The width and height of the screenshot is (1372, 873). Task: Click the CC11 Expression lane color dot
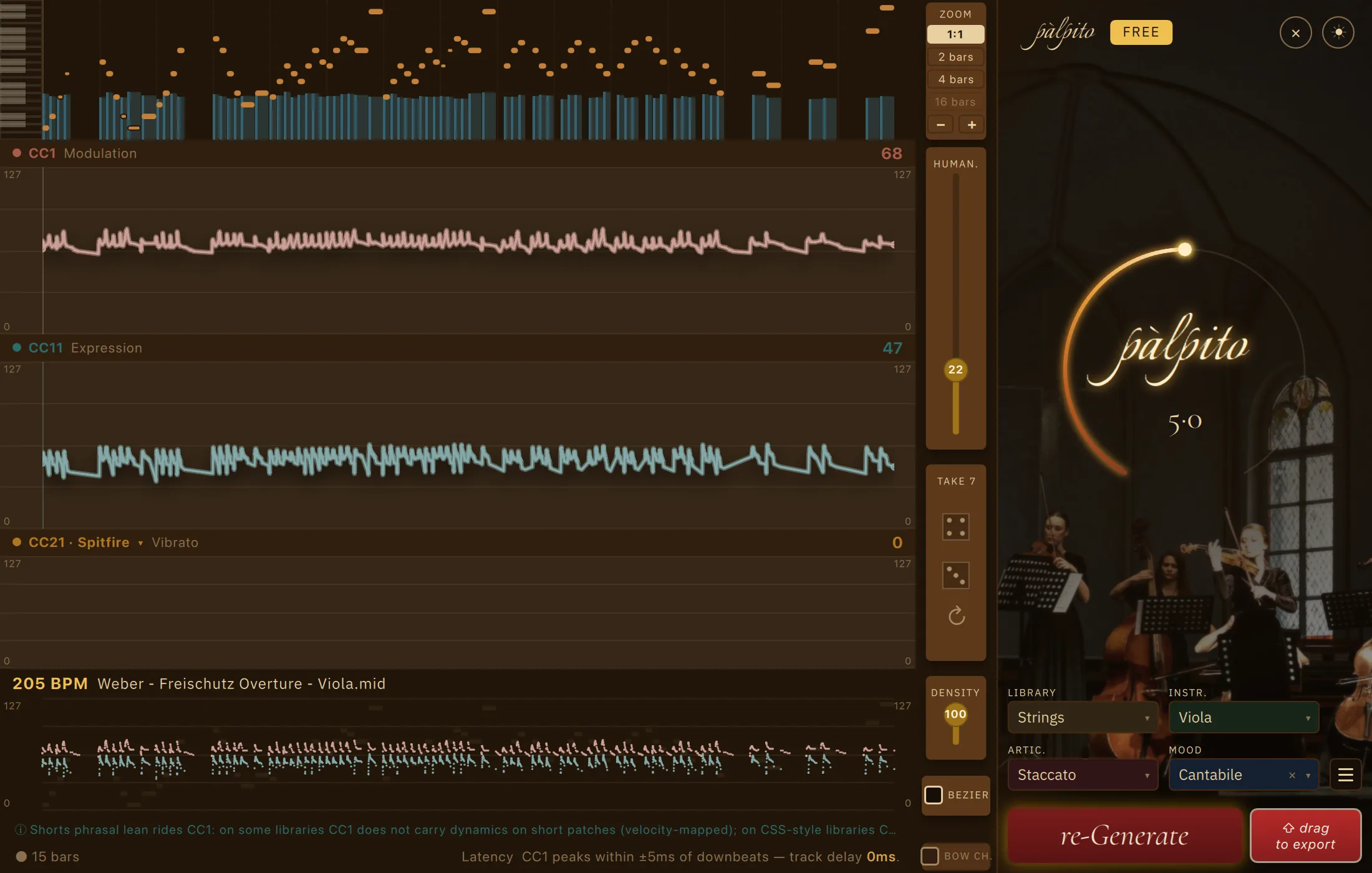coord(17,348)
